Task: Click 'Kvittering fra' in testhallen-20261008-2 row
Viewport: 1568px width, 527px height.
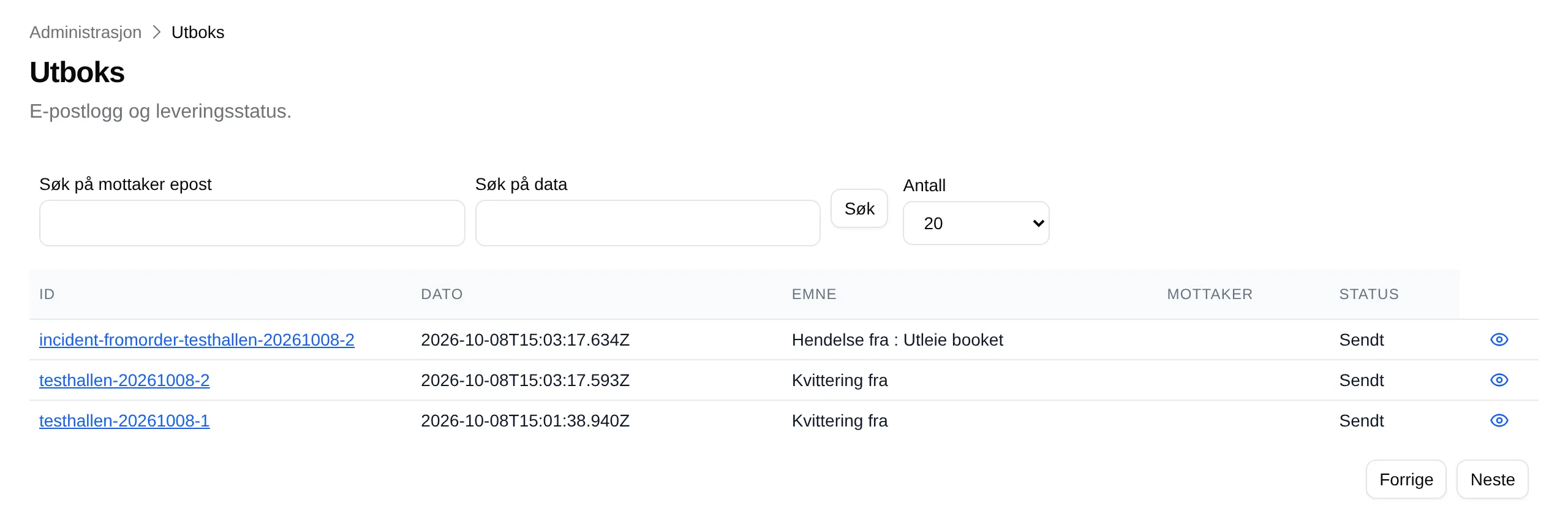Action: point(840,380)
